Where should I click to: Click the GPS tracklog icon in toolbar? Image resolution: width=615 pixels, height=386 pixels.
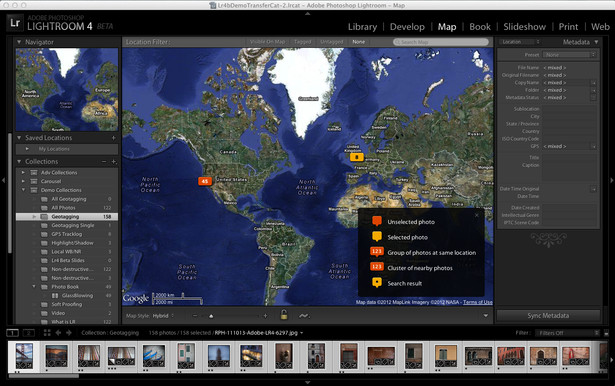point(304,315)
